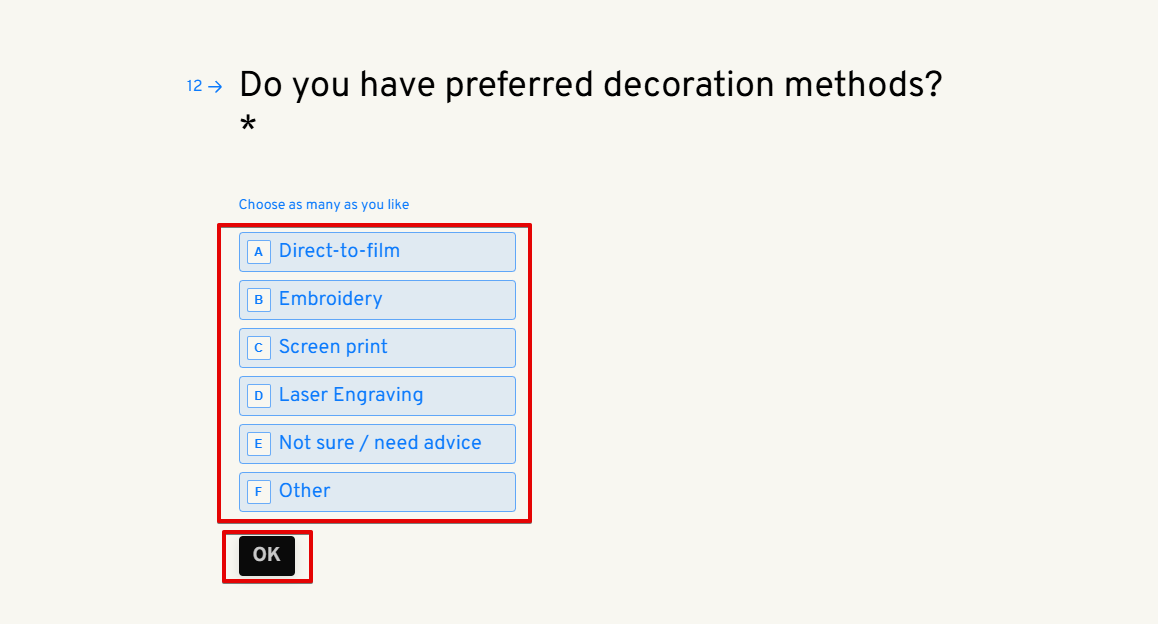Image resolution: width=1158 pixels, height=624 pixels.
Task: Click the letter A key badge
Action: [259, 252]
